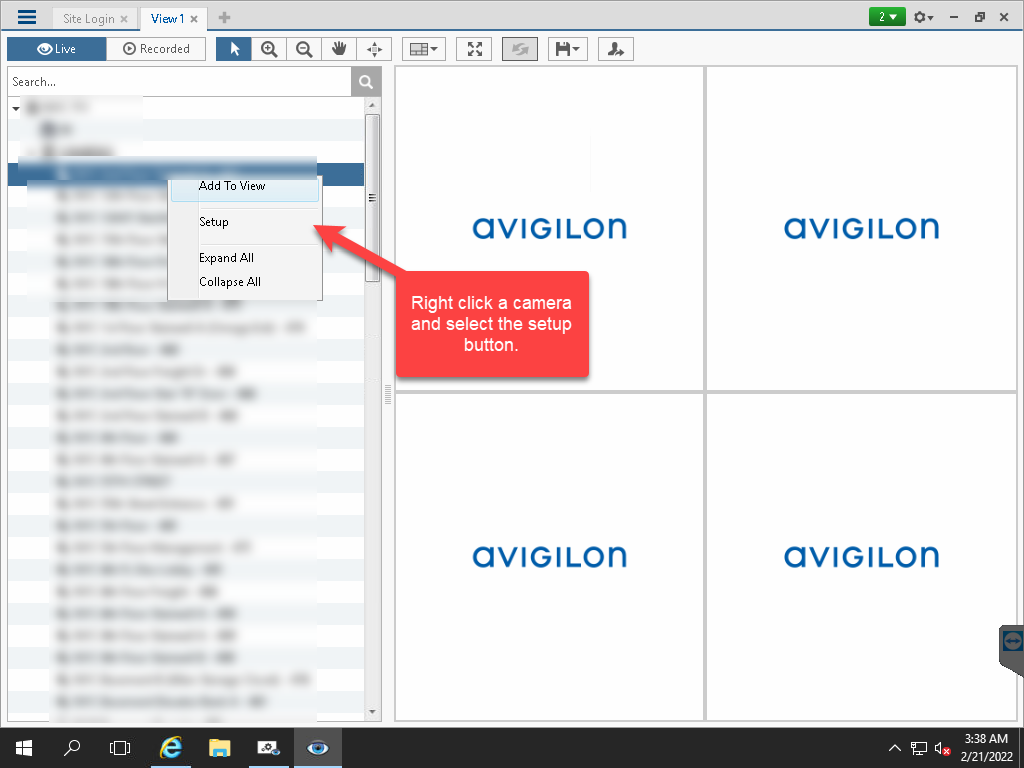Enter full screen mode
This screenshot has height=768, width=1024.
(473, 48)
